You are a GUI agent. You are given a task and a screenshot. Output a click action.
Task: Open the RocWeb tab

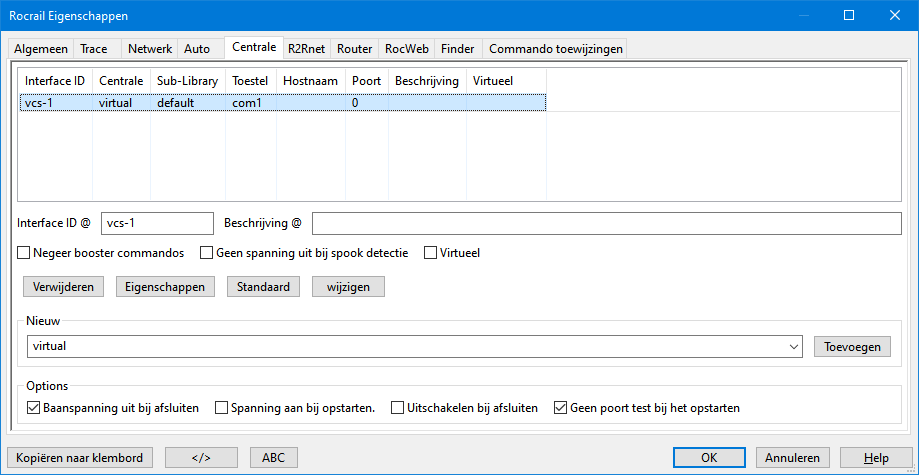[x=406, y=48]
